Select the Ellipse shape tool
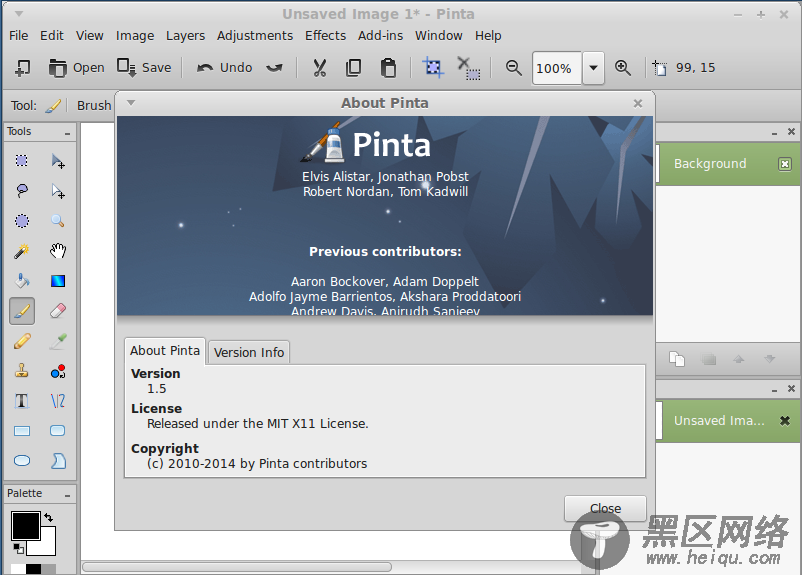Viewport: 802px width, 575px height. tap(21, 461)
